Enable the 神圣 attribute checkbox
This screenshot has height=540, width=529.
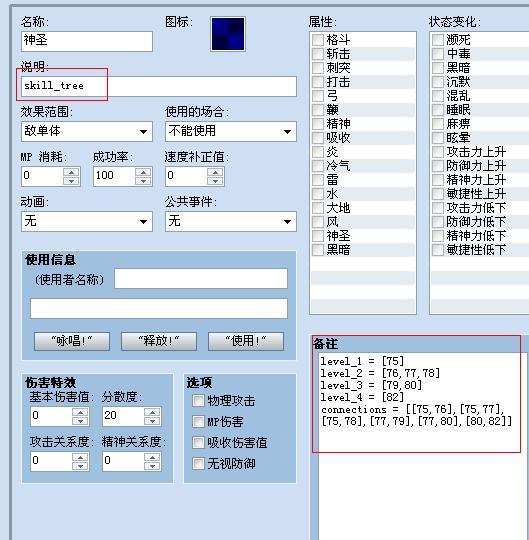tap(318, 236)
